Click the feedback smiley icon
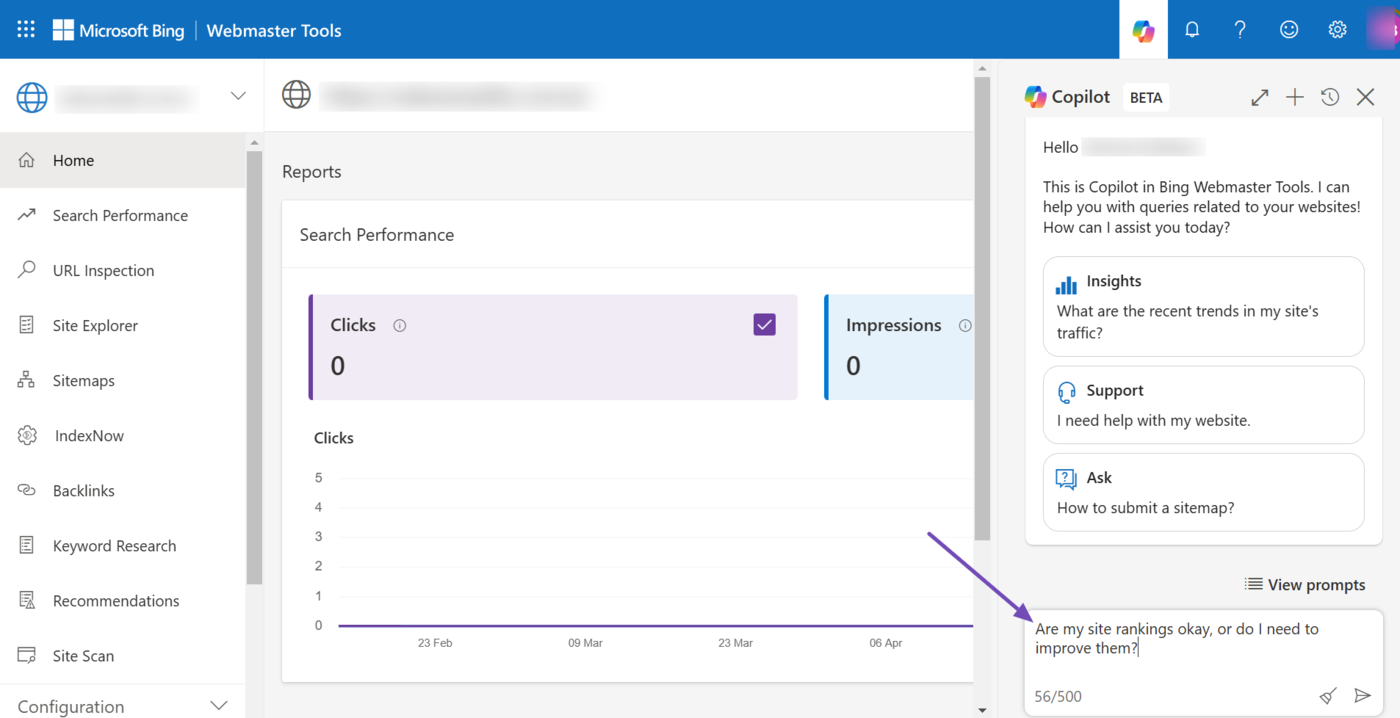The width and height of the screenshot is (1400, 718). tap(1289, 30)
